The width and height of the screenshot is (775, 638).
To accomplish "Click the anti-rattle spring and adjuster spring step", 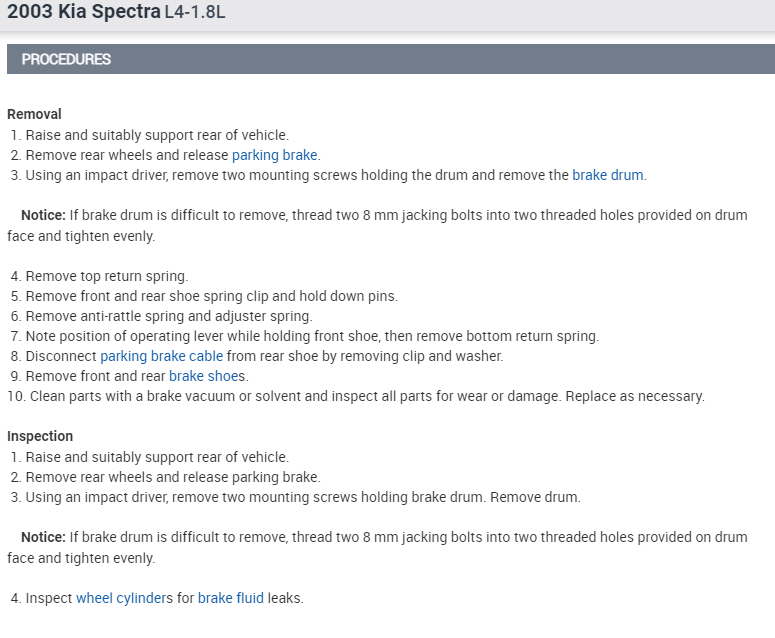I will pos(168,316).
